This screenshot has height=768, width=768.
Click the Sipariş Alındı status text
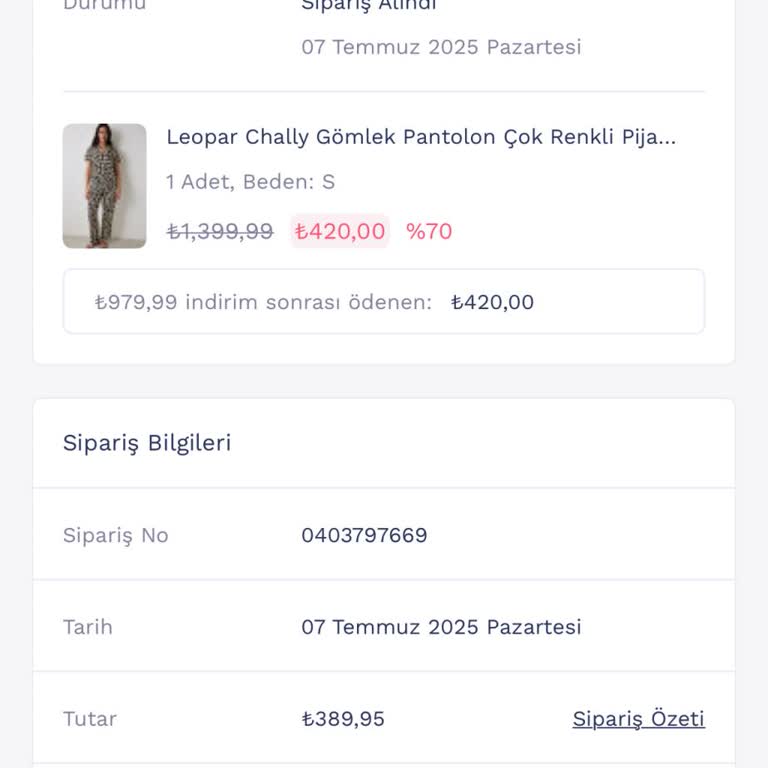(x=369, y=6)
